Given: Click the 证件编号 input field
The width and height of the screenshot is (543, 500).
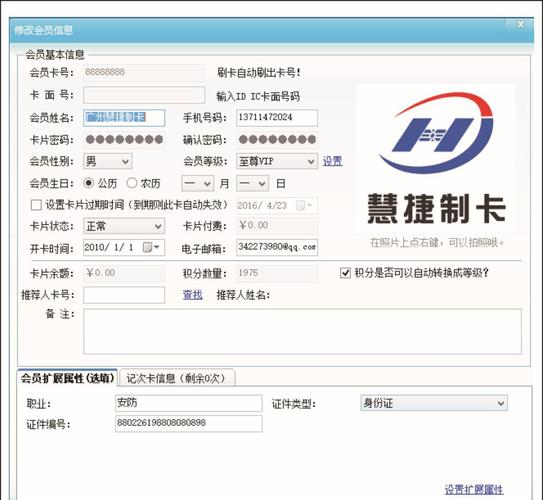Looking at the screenshot, I should [188, 423].
